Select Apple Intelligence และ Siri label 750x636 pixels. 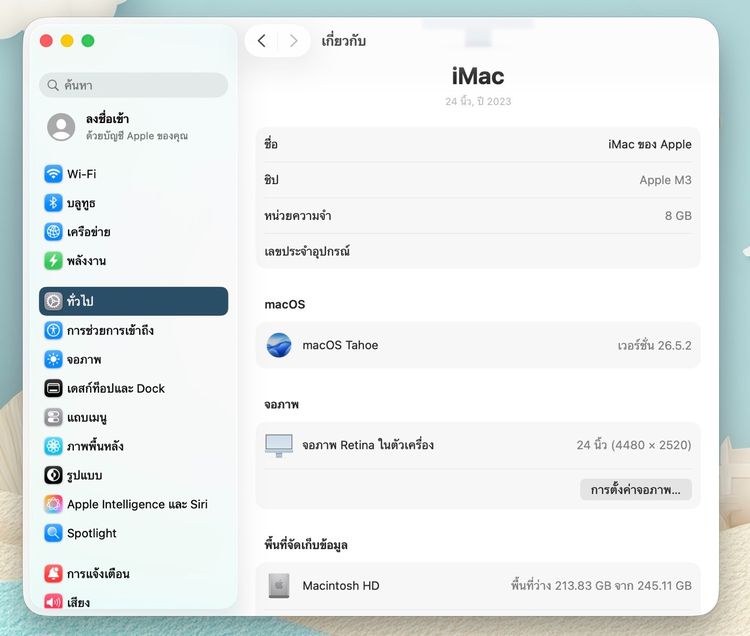click(137, 504)
